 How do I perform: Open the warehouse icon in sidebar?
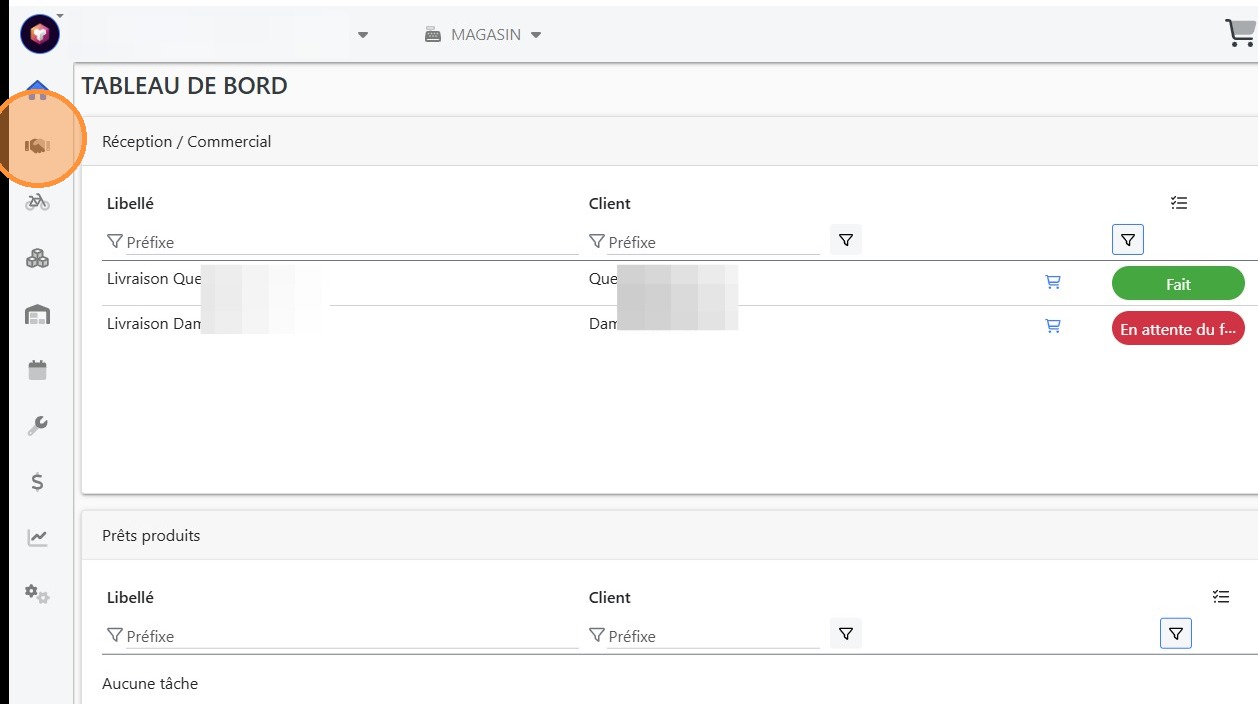point(37,315)
